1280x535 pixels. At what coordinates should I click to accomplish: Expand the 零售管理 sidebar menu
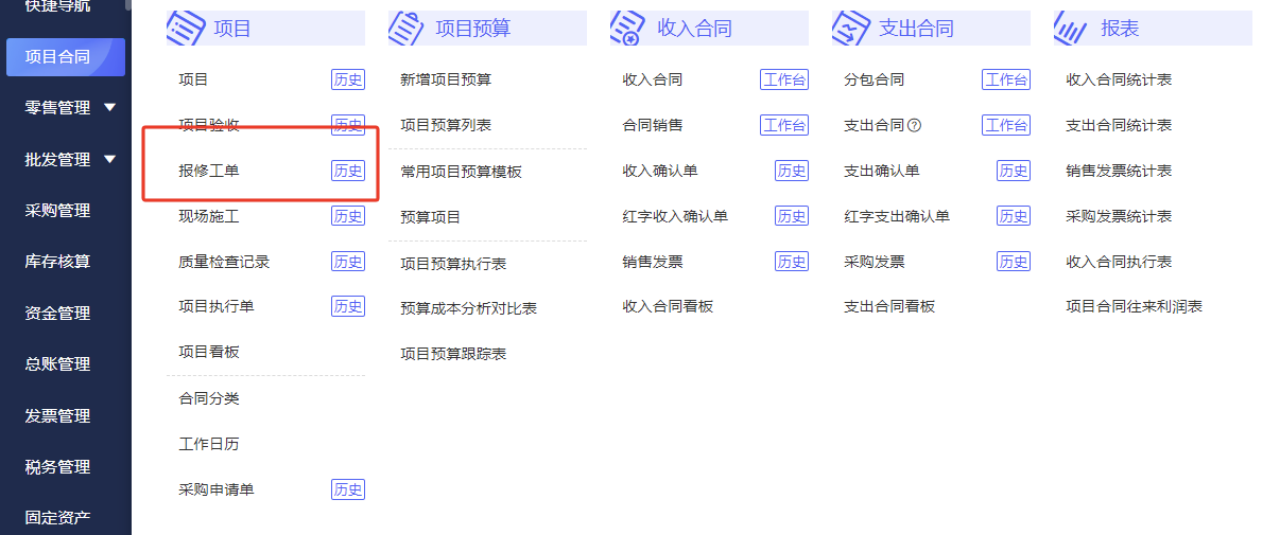110,107
